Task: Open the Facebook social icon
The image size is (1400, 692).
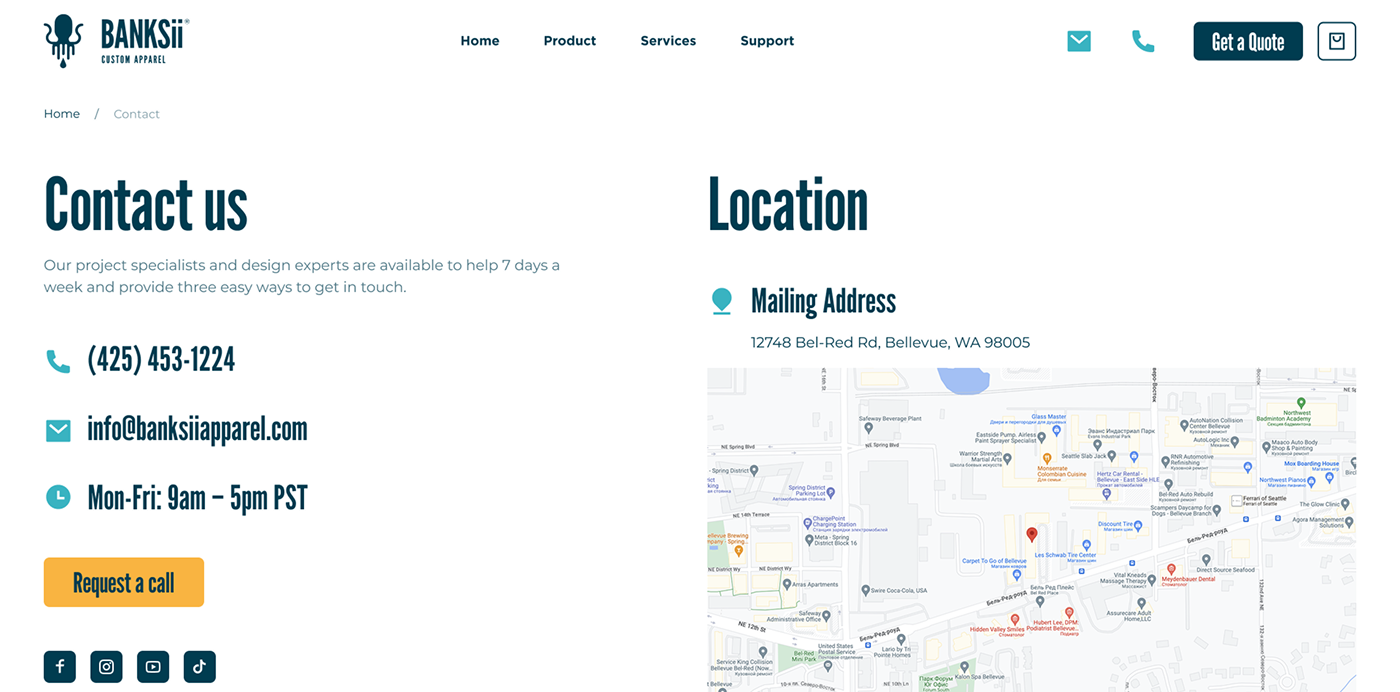Action: [60, 667]
